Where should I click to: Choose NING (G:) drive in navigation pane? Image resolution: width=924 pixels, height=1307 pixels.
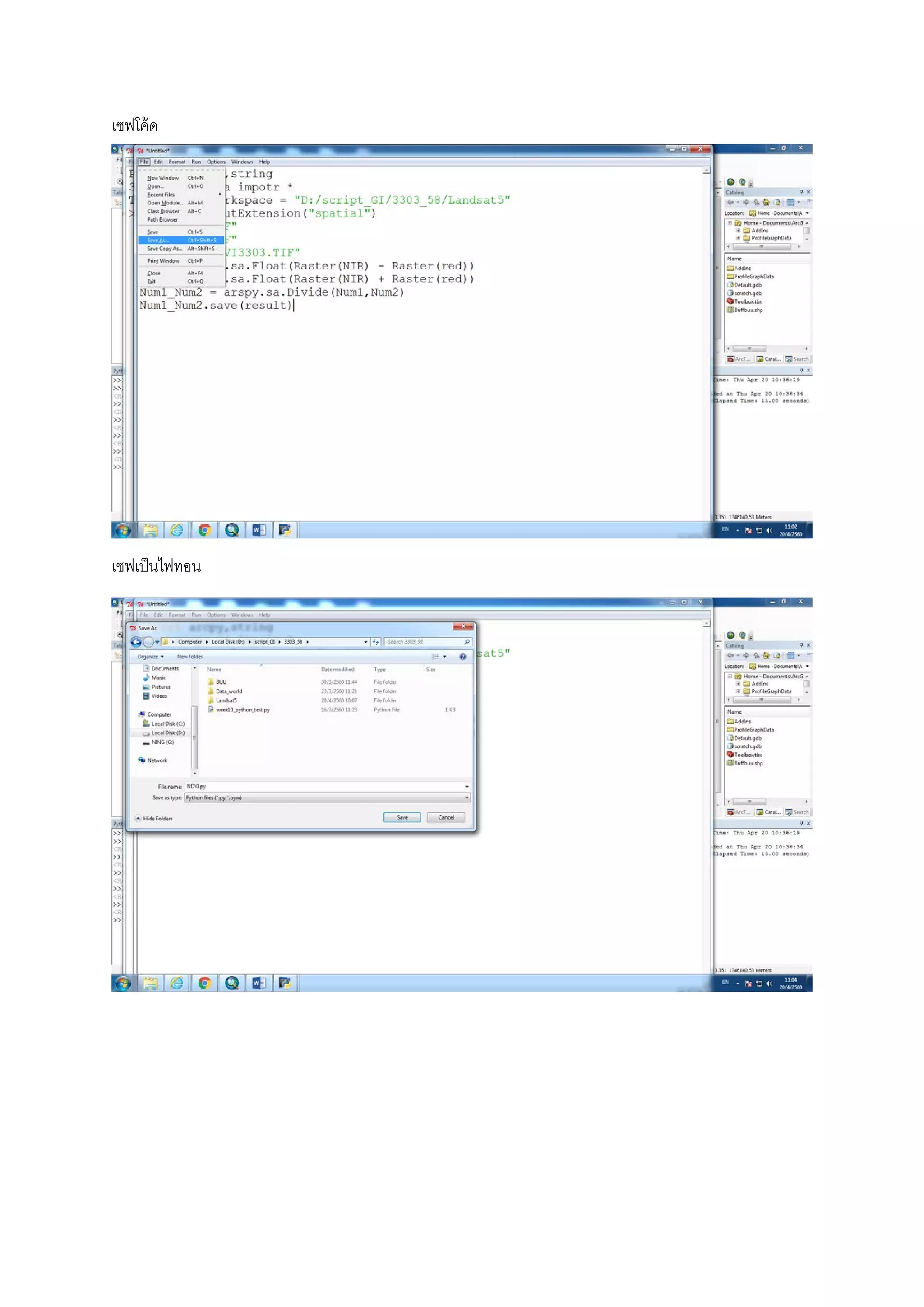[162, 742]
